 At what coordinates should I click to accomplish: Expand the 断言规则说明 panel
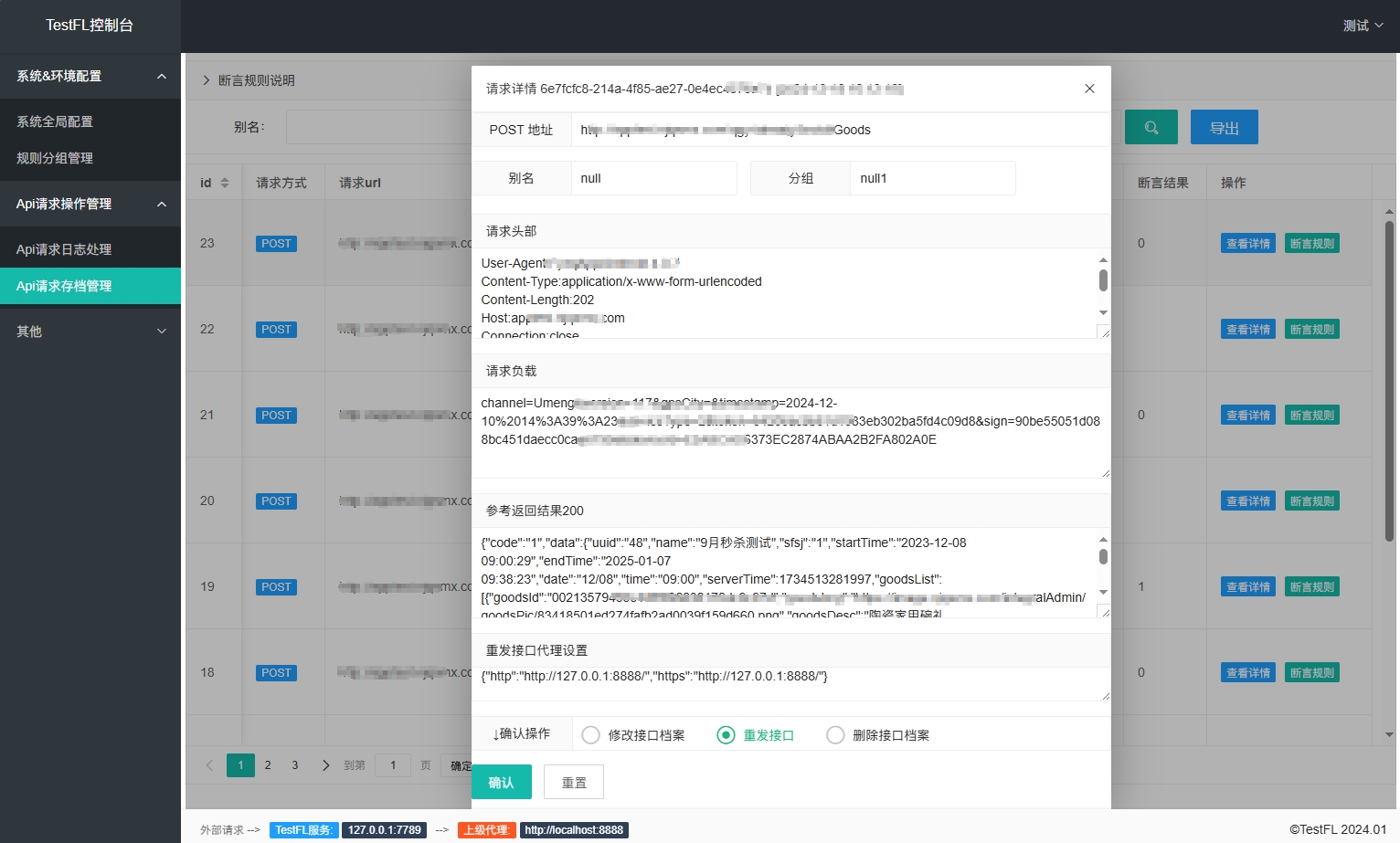pos(249,80)
